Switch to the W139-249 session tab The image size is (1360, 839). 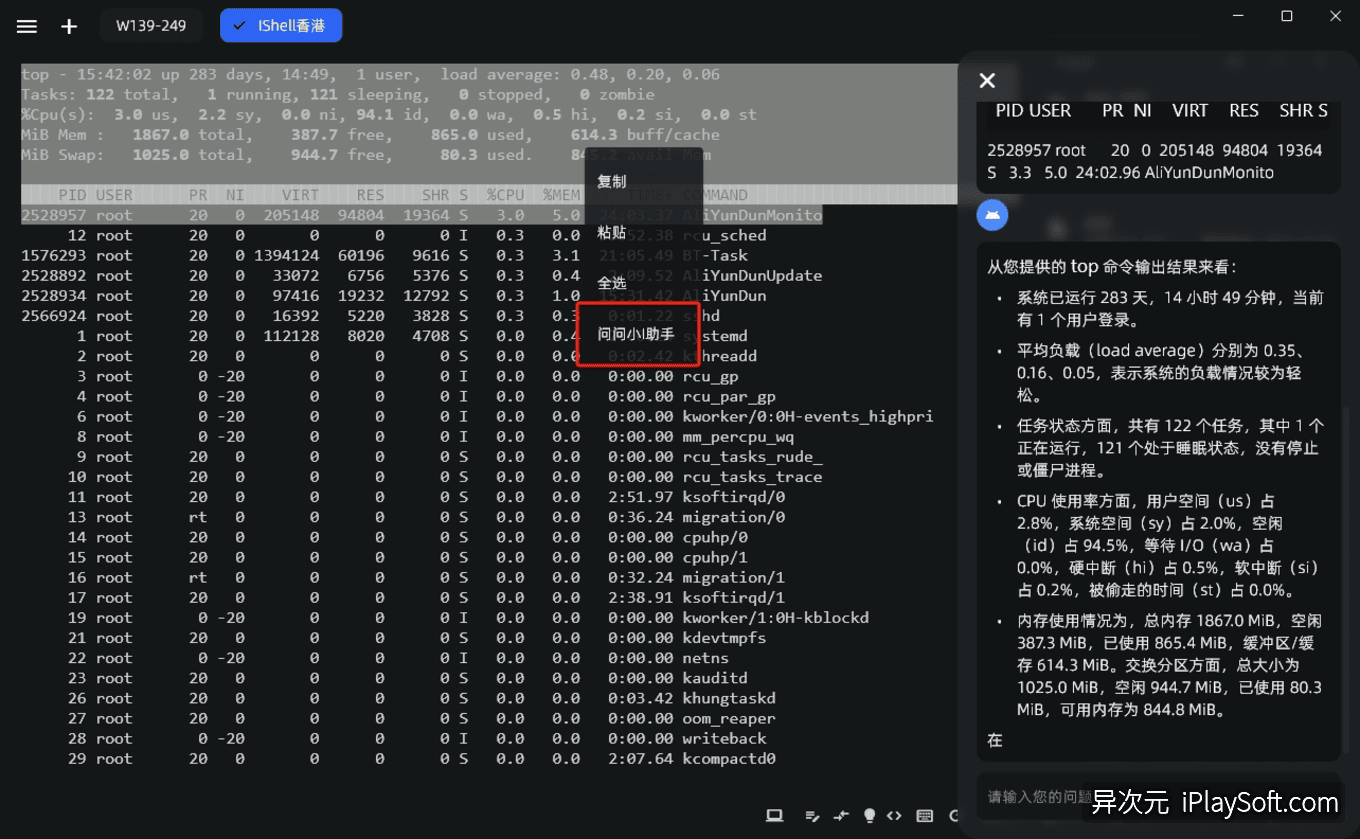(x=151, y=26)
